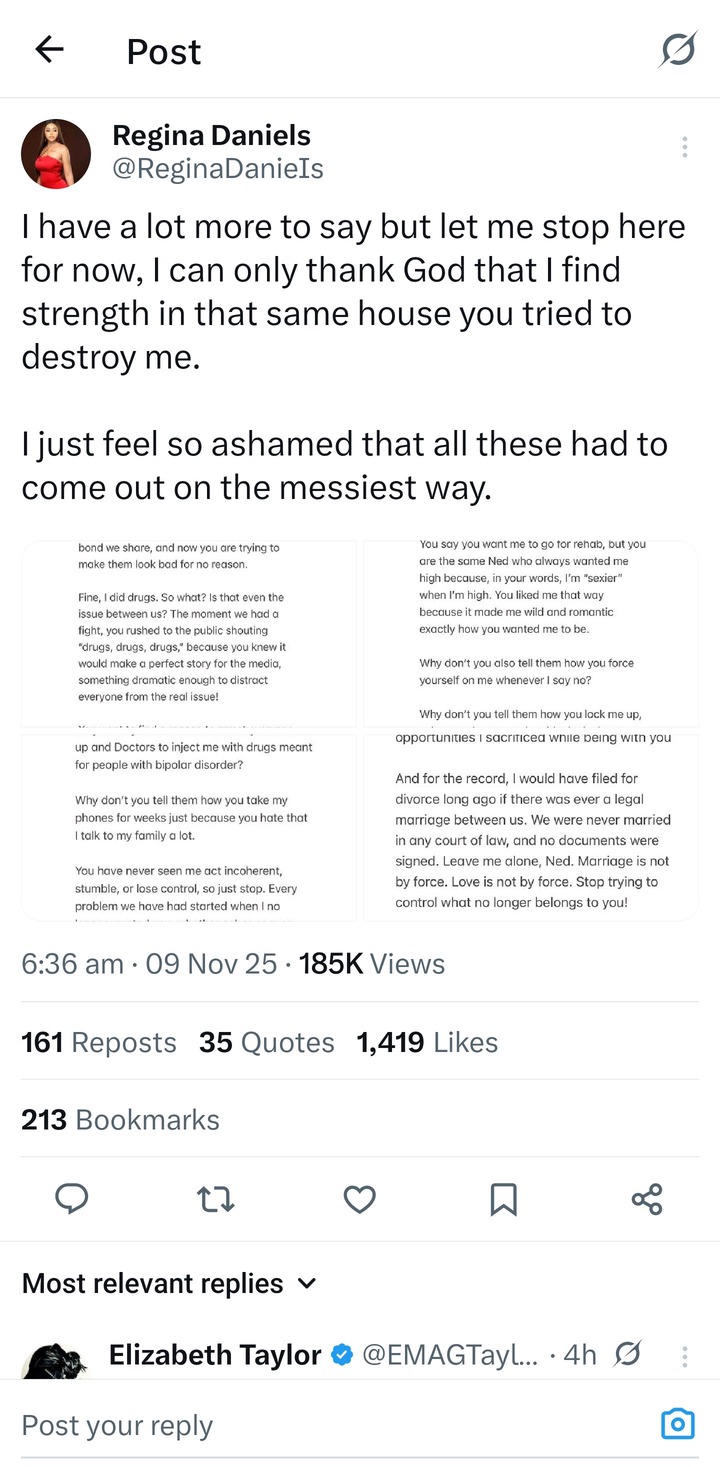Open the post's three-dot more menu

(685, 147)
